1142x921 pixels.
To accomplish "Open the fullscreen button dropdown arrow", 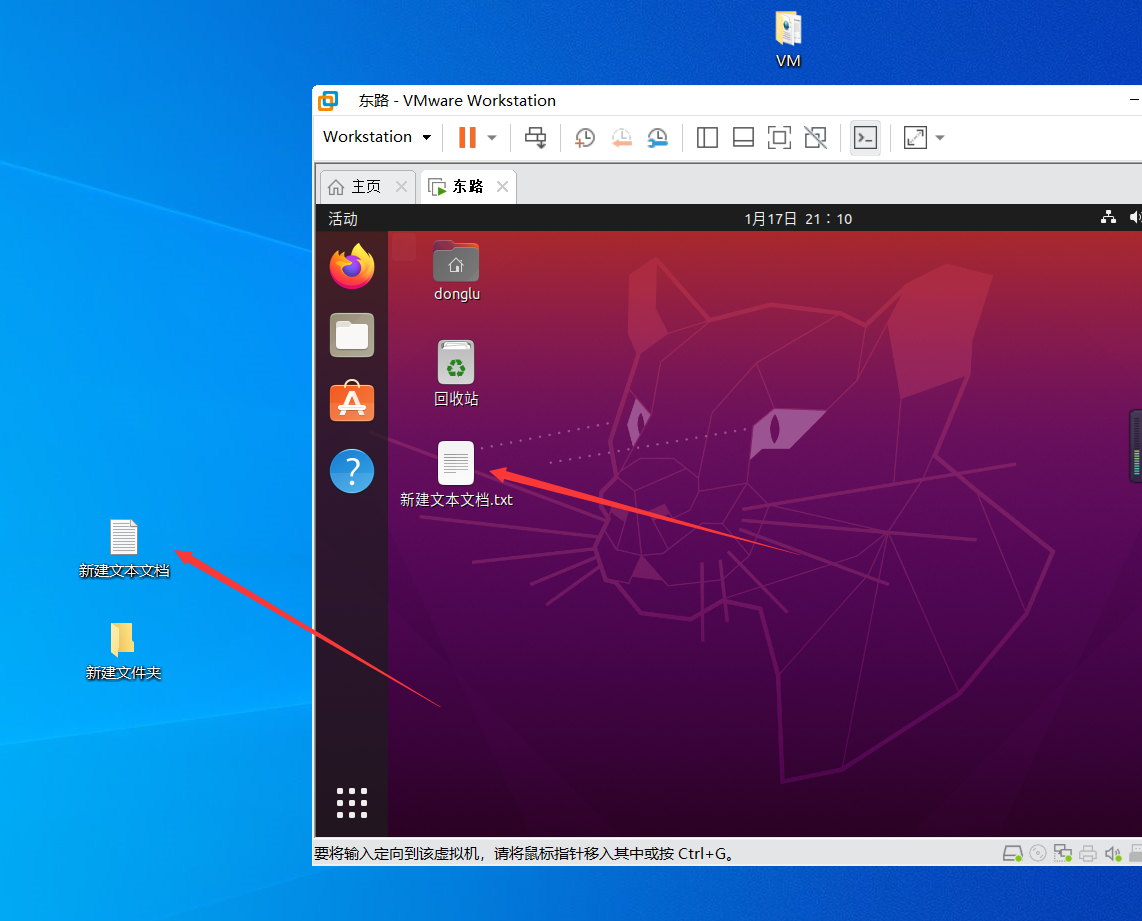I will point(938,137).
